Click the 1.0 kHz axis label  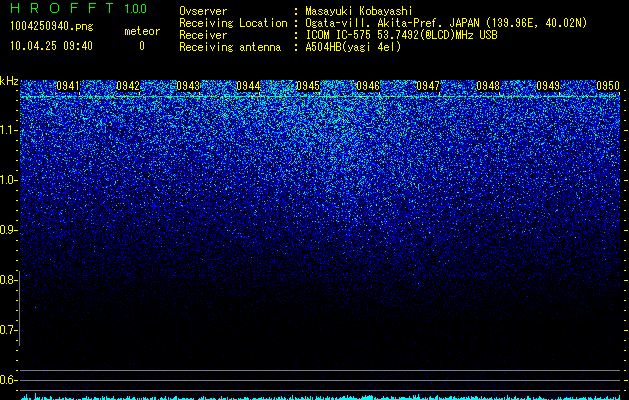(8, 180)
